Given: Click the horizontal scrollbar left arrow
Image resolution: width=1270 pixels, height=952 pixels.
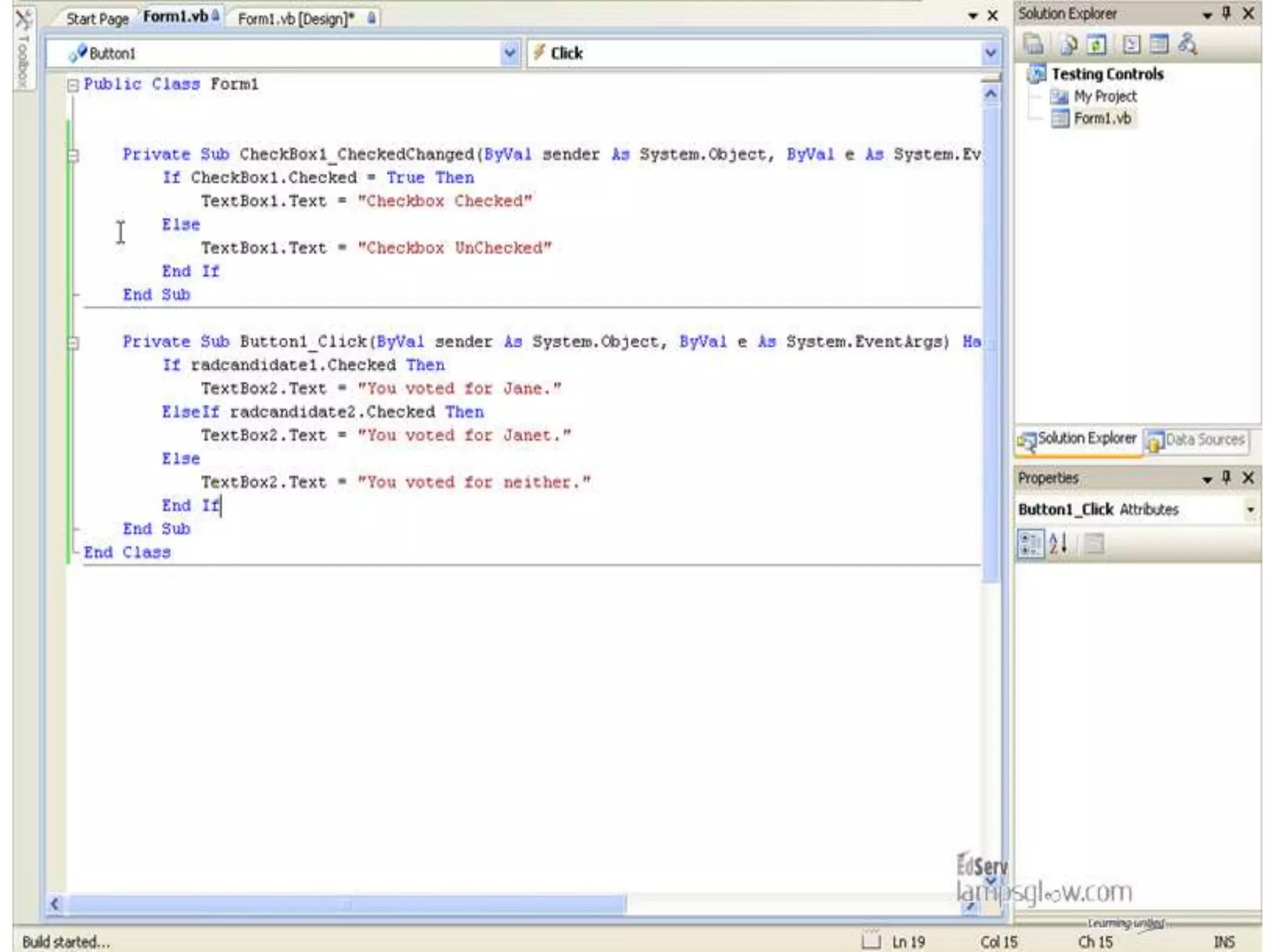Looking at the screenshot, I should [x=55, y=904].
